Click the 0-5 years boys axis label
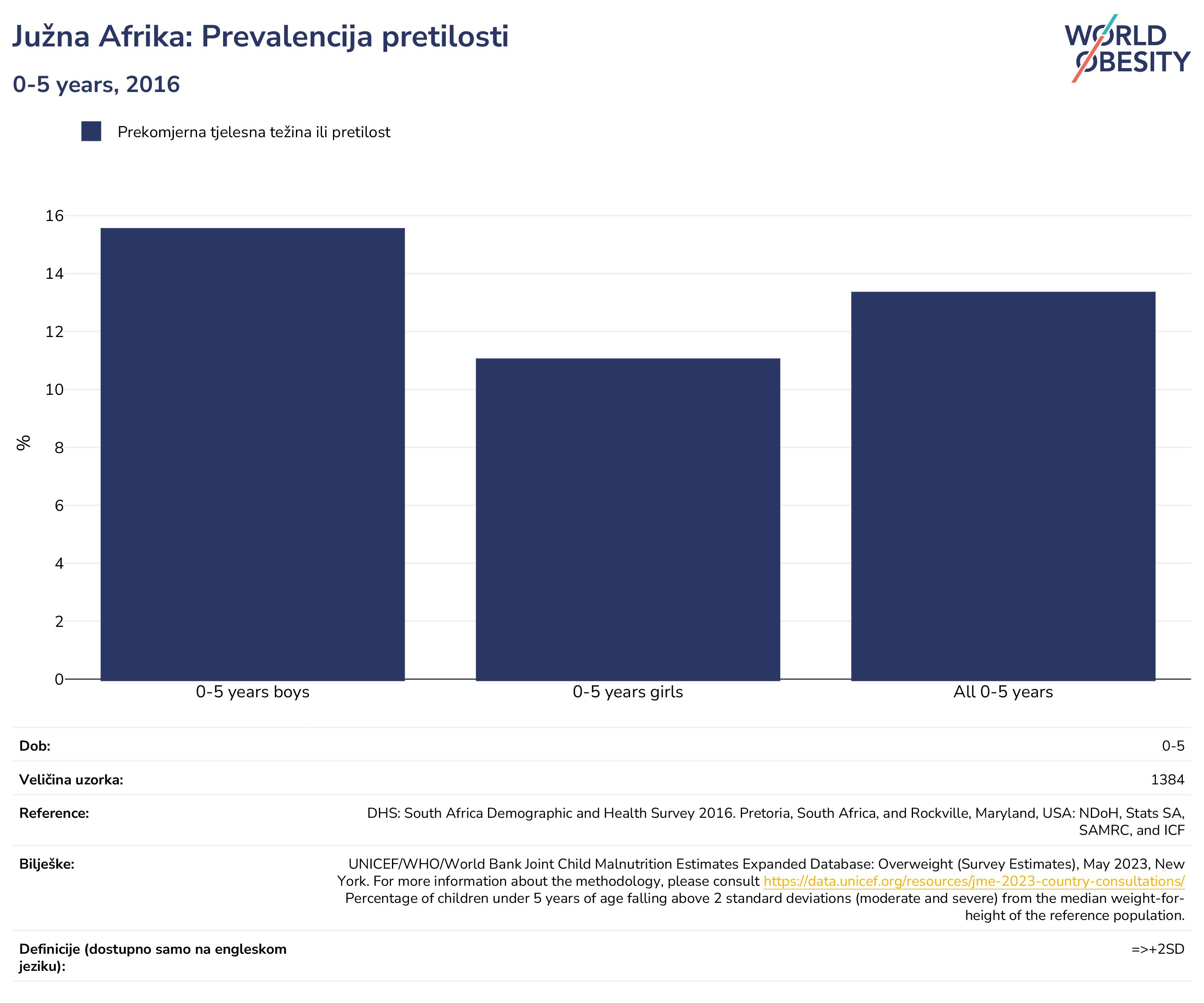Screen dimensions: 1204x1003 pos(253,692)
